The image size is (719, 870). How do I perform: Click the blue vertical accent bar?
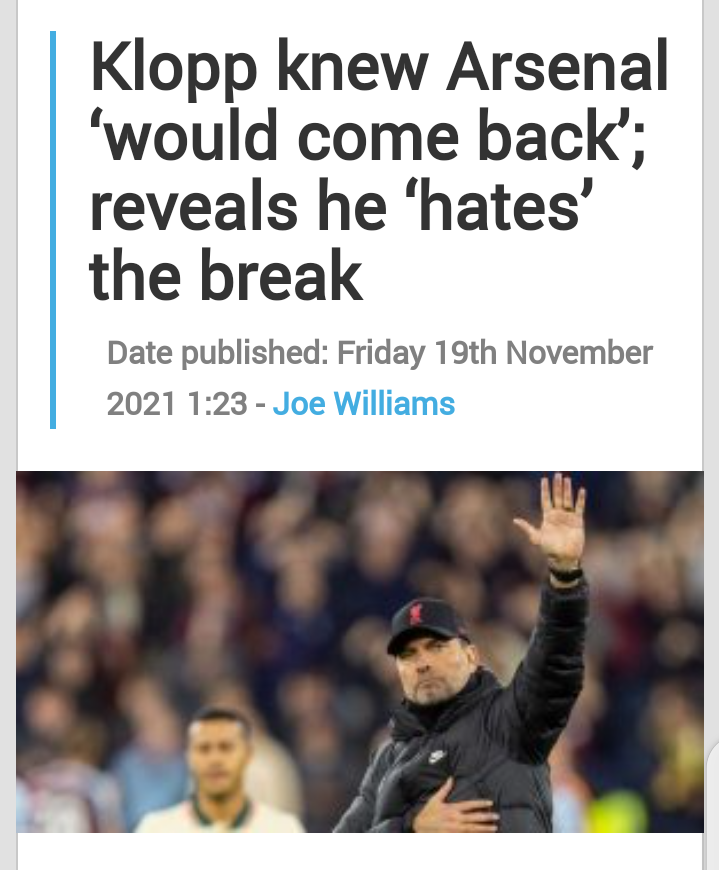(53, 230)
